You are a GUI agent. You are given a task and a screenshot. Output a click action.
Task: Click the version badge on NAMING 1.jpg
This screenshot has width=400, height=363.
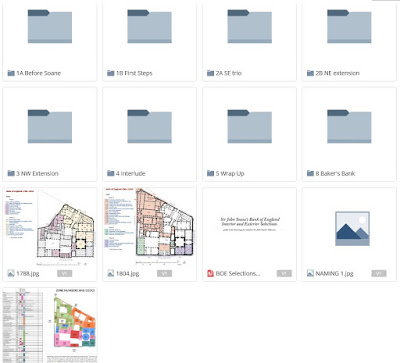(x=379, y=273)
